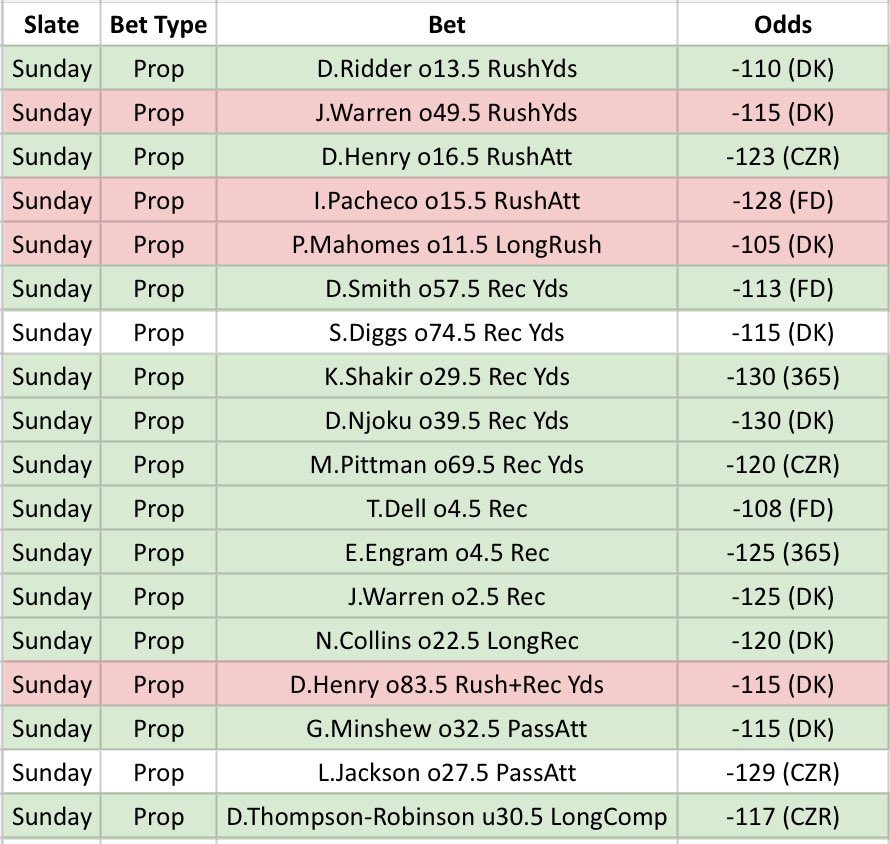Select the M.Pittman o69.5 Rec Yds cell
The image size is (890, 844).
[x=447, y=464]
